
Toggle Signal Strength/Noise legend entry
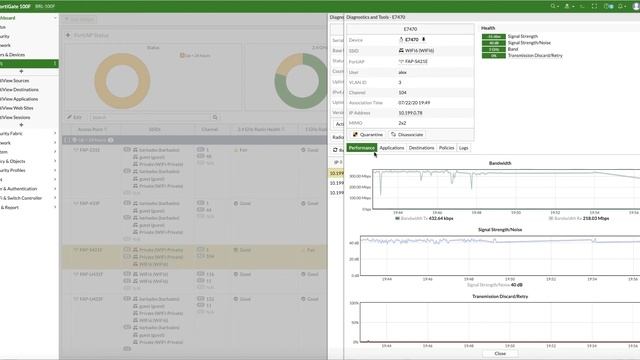(495, 285)
